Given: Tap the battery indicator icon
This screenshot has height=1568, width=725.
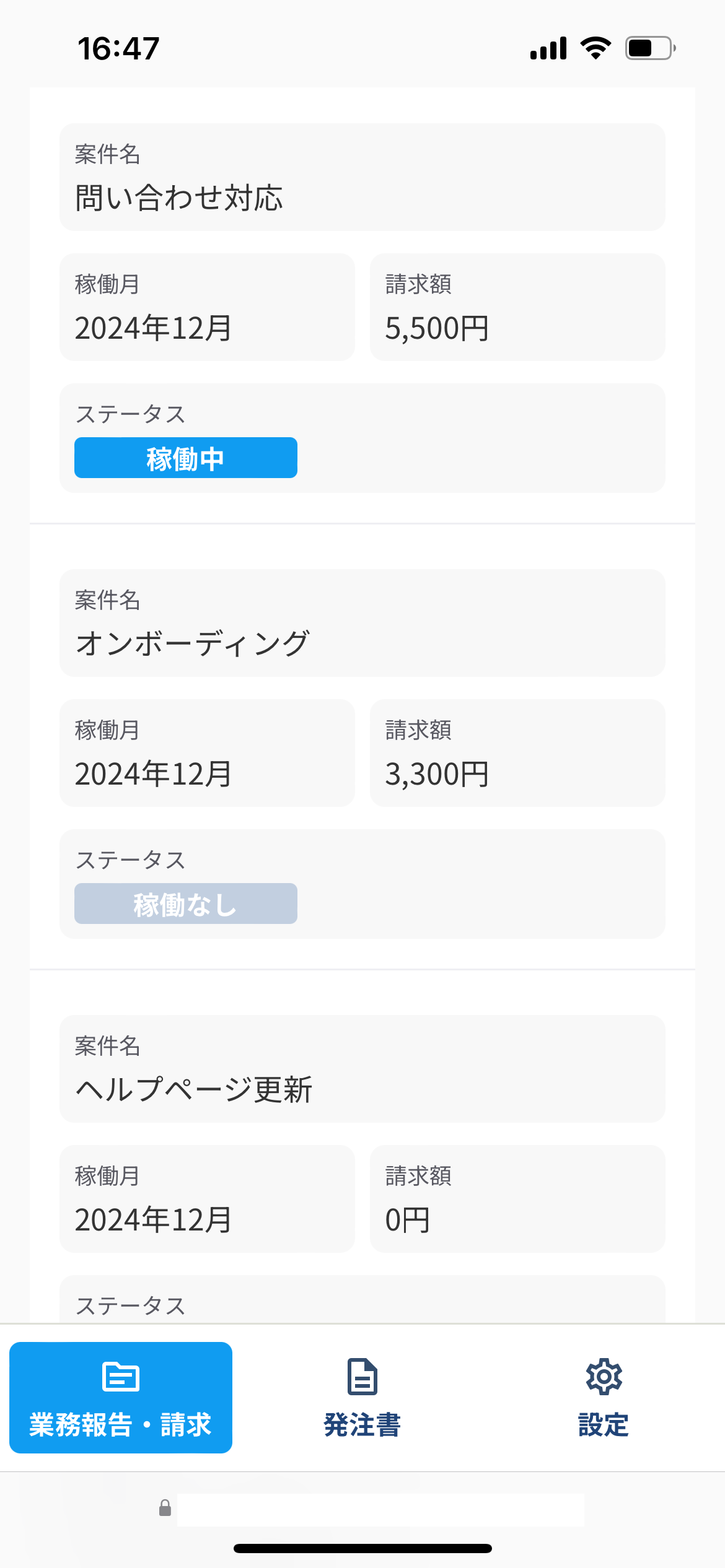Looking at the screenshot, I should coord(650,48).
